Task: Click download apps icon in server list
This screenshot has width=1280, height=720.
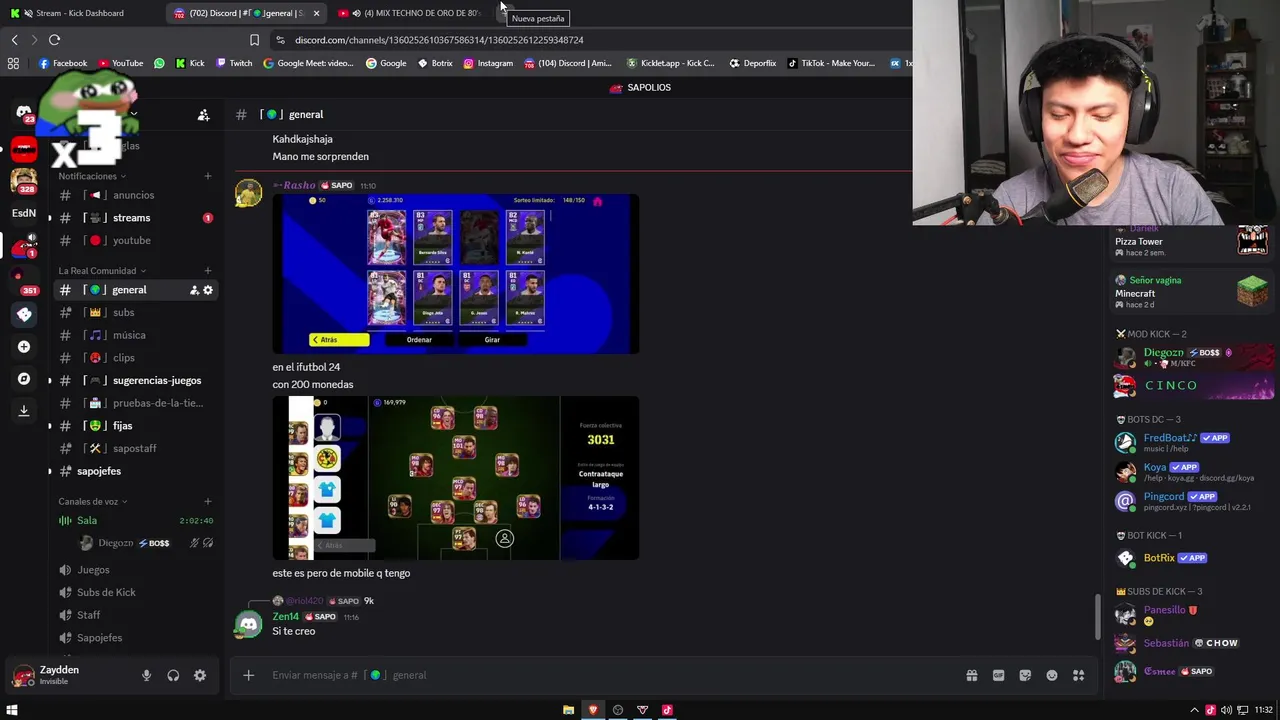Action: coord(24,410)
